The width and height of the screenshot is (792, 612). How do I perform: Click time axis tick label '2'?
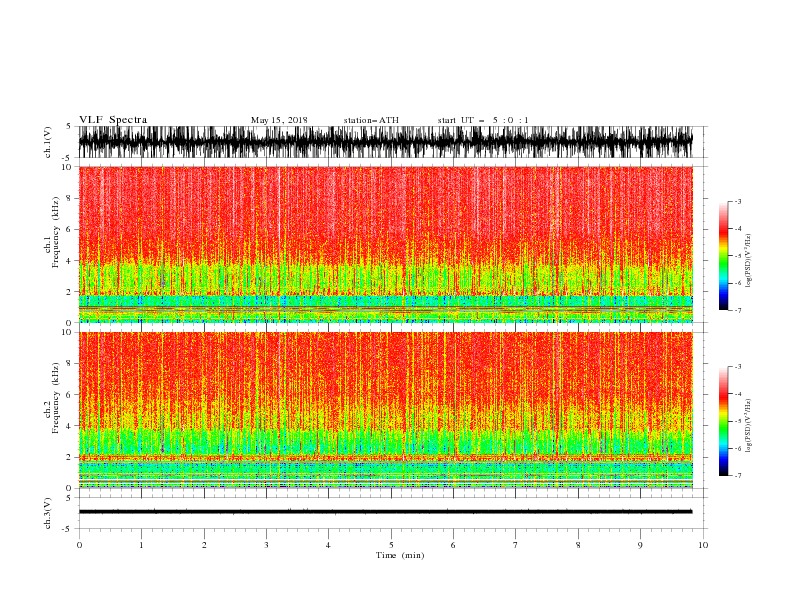pos(204,545)
